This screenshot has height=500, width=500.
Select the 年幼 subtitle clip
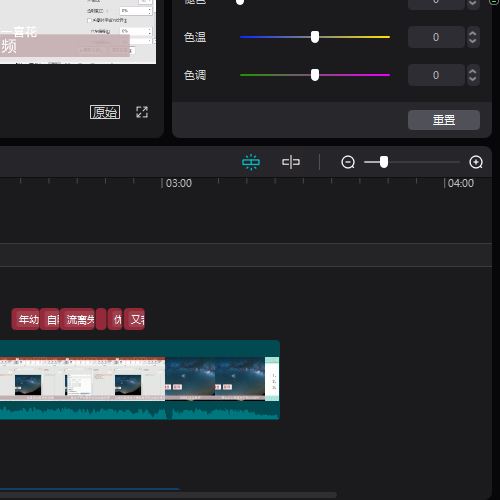click(26, 319)
